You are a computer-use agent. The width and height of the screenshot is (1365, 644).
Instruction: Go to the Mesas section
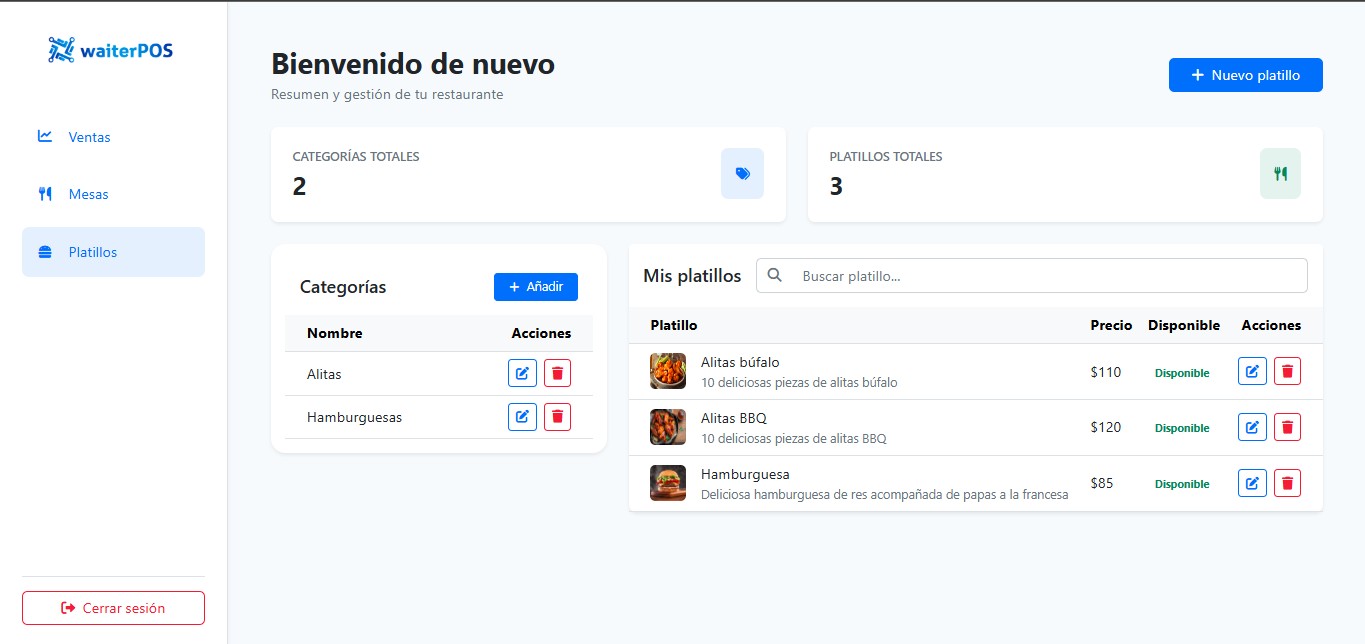(x=88, y=194)
